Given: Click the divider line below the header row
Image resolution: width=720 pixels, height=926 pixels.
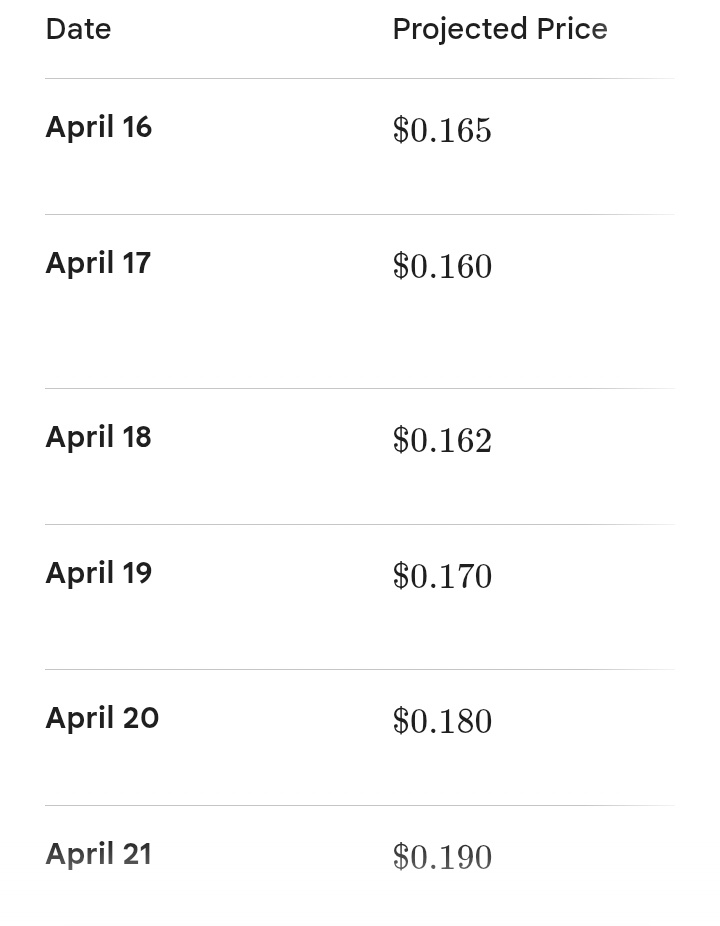Looking at the screenshot, I should (360, 78).
